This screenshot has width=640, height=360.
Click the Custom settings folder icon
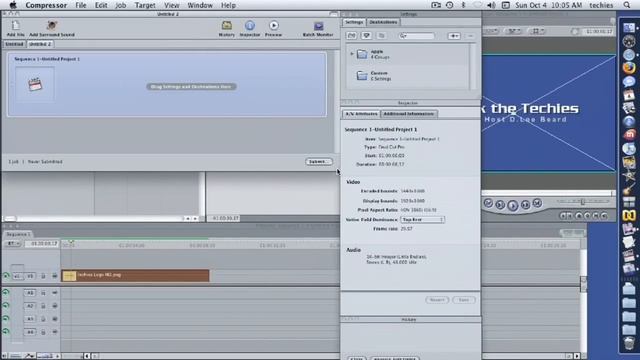click(x=362, y=75)
